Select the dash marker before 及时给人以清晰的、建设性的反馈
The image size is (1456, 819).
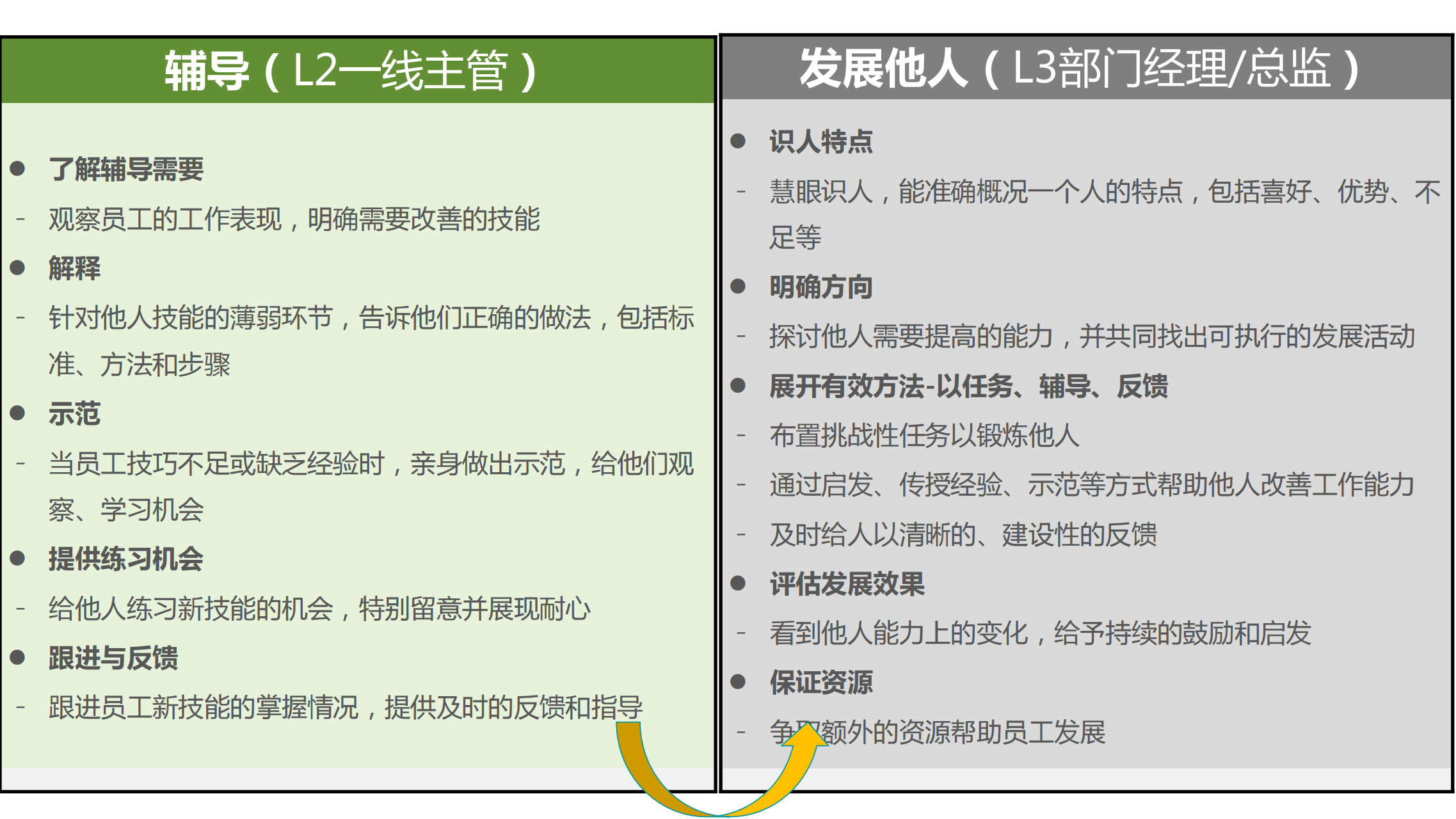click(x=741, y=536)
